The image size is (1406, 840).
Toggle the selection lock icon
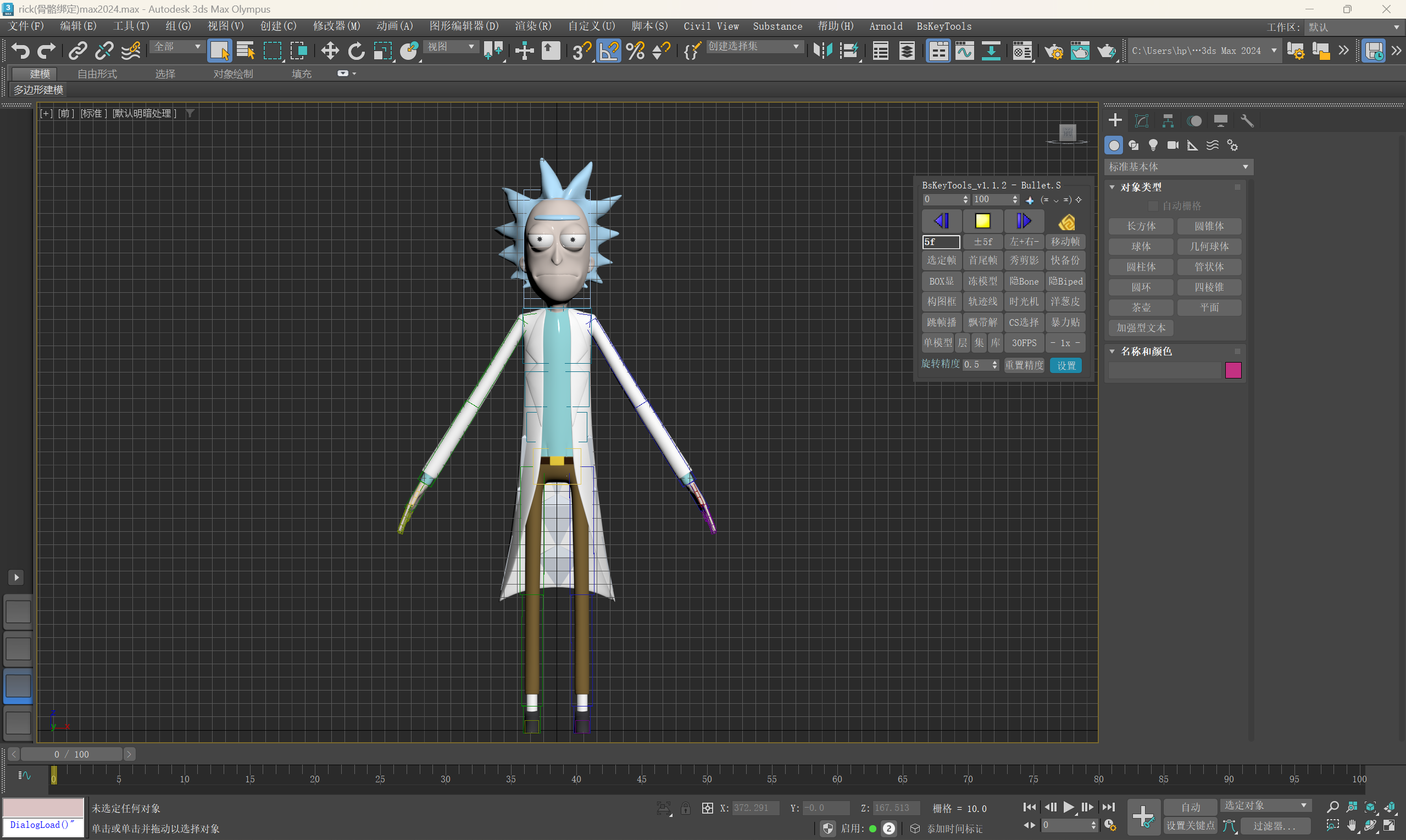tap(686, 808)
